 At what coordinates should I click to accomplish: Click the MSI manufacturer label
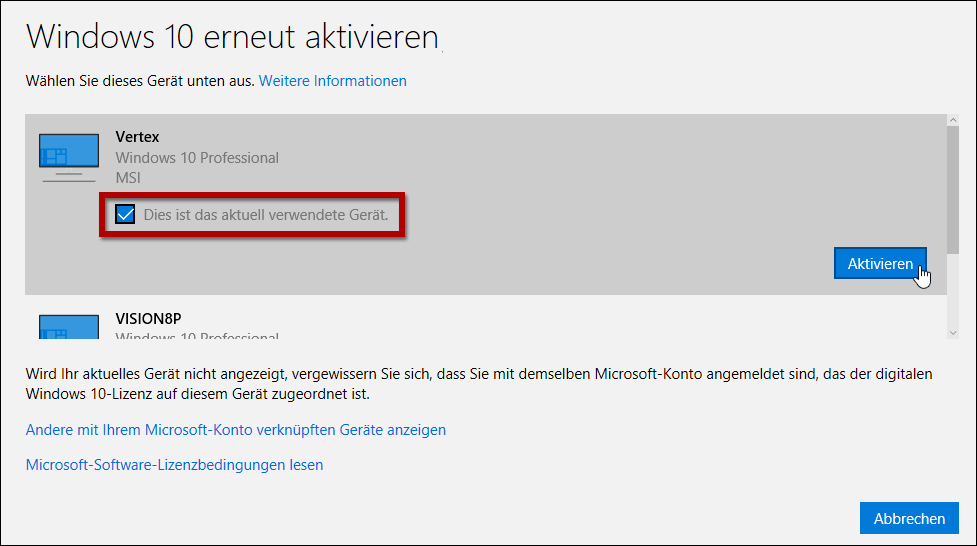tap(128, 178)
